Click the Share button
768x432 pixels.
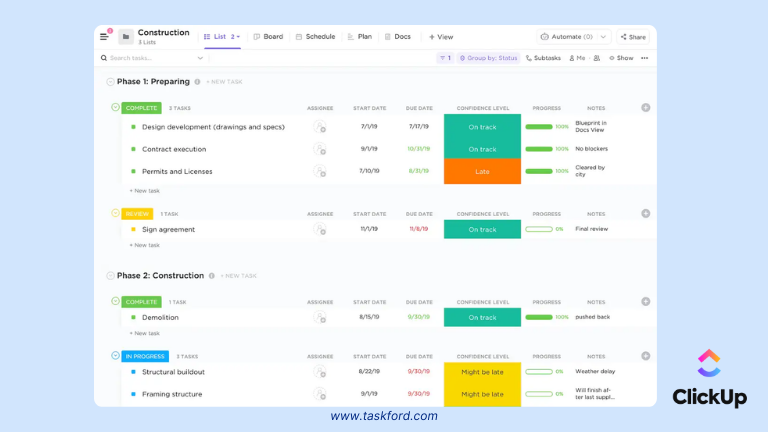coord(632,37)
